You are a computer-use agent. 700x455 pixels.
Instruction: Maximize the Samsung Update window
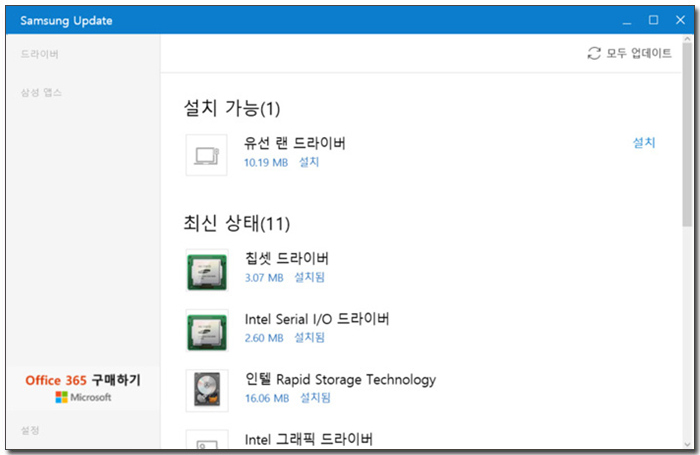click(653, 20)
